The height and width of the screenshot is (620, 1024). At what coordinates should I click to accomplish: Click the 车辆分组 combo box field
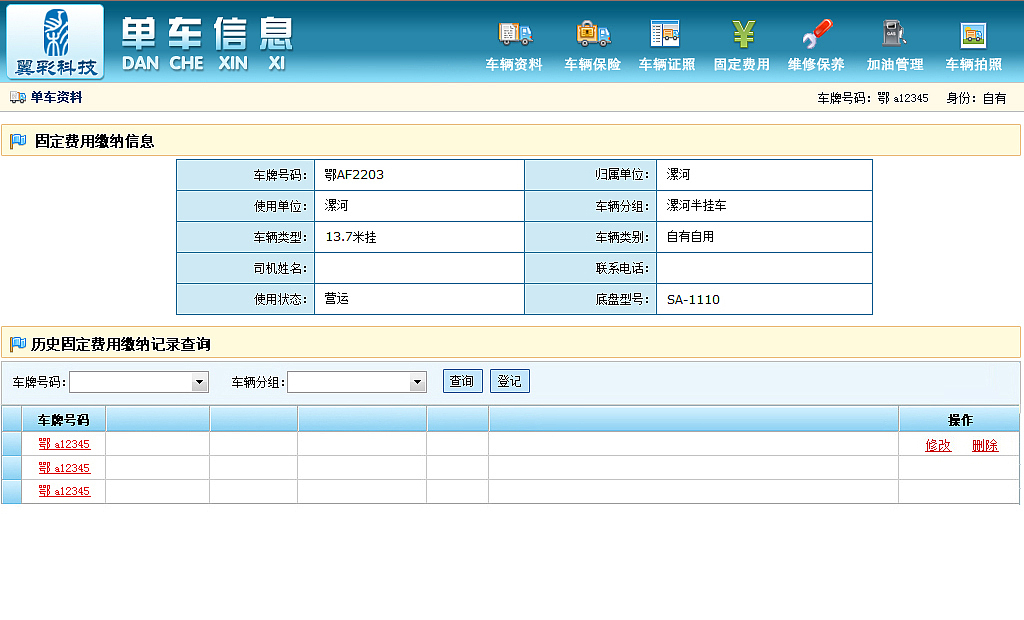tap(357, 382)
